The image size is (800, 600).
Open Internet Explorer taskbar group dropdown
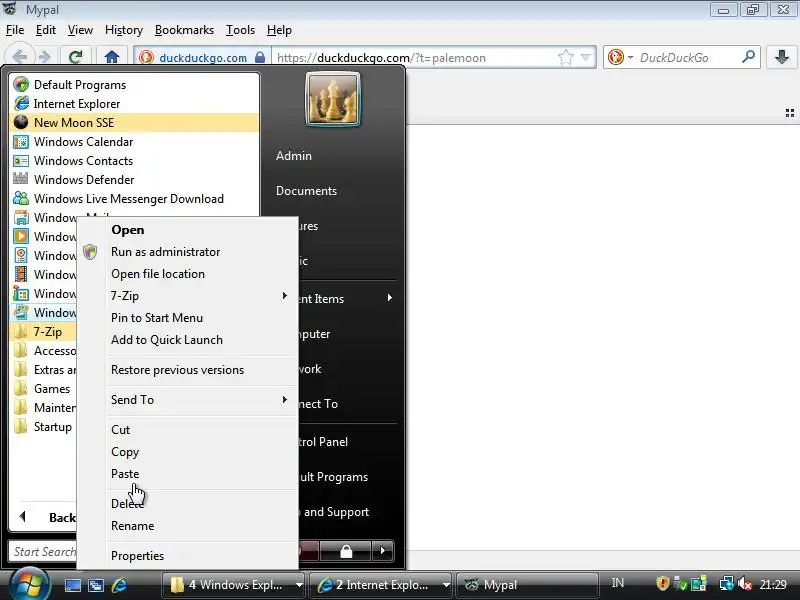[x=446, y=585]
